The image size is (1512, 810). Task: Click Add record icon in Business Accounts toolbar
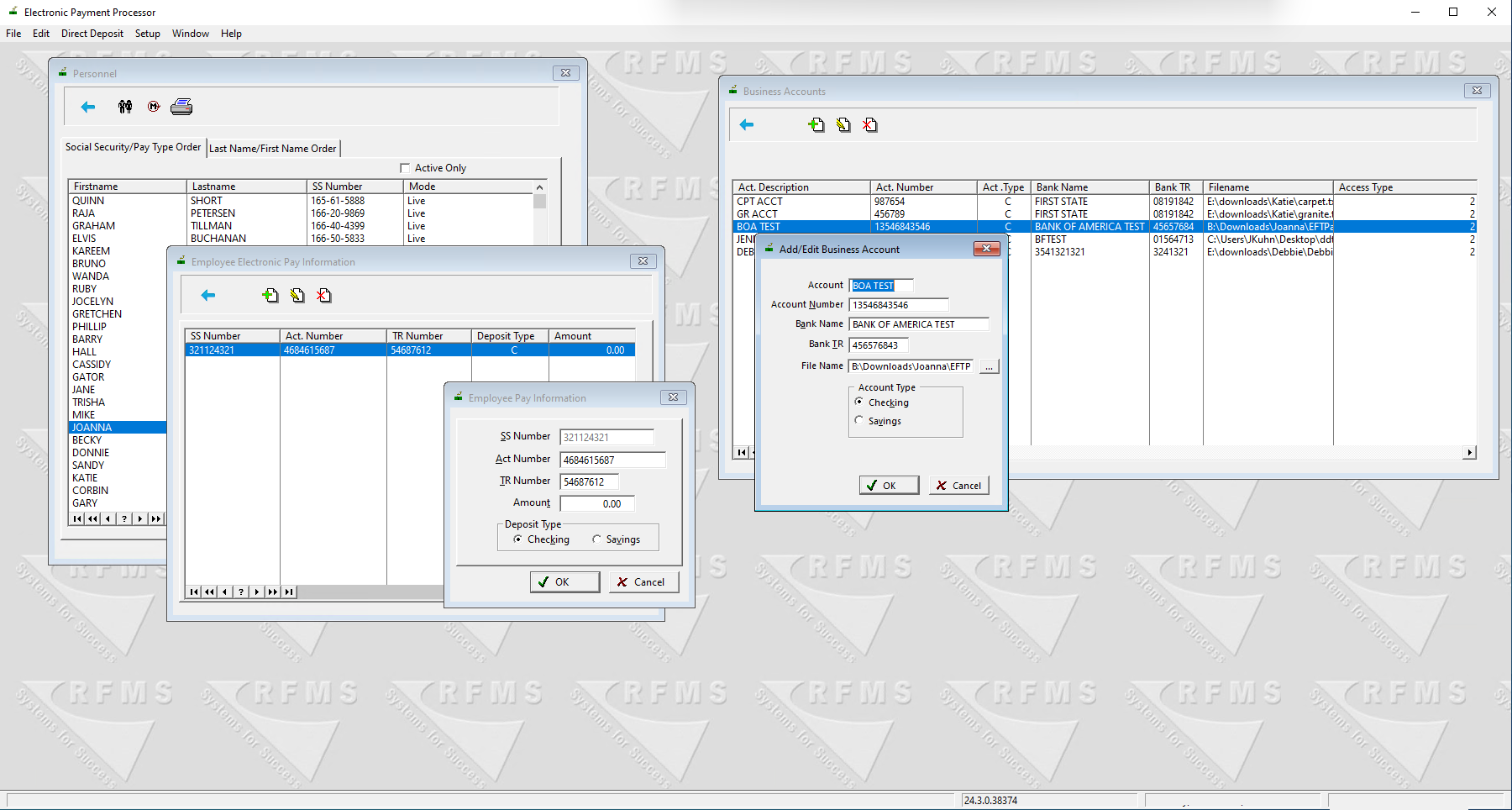(816, 124)
